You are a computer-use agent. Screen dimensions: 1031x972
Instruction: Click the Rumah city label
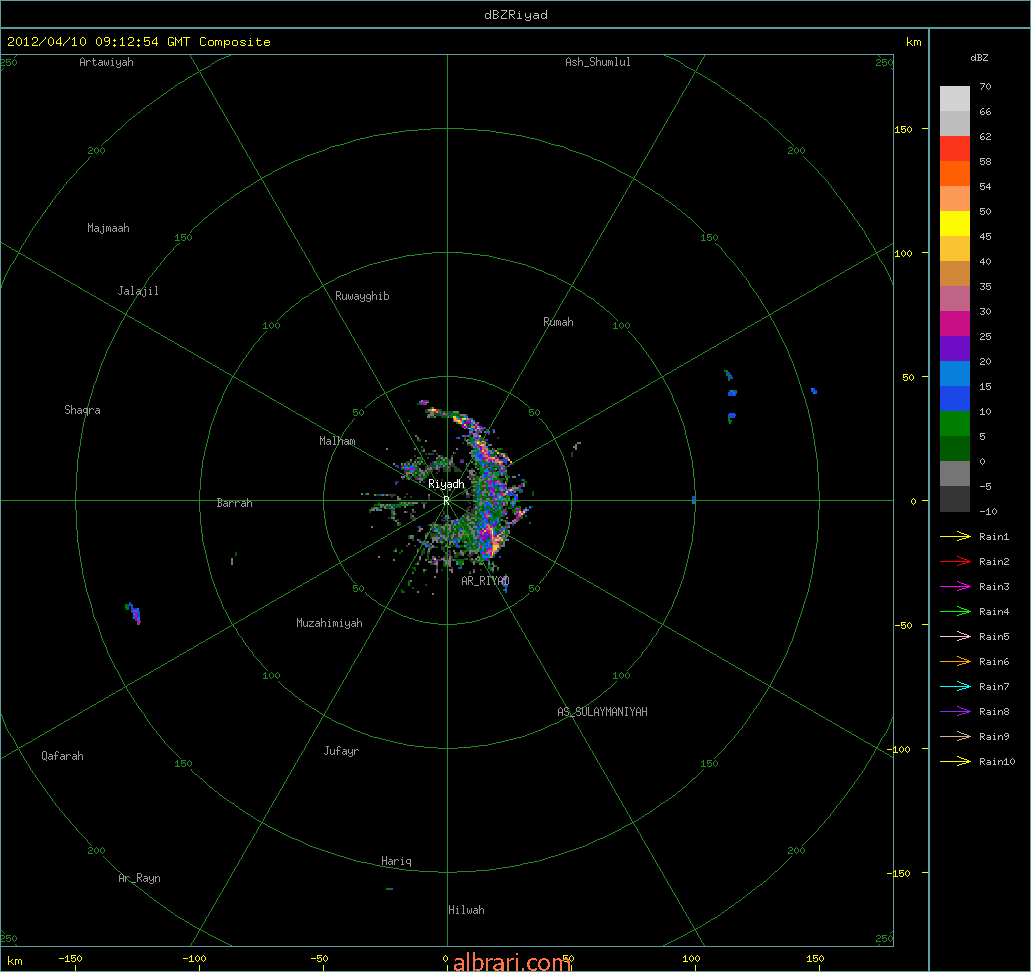click(558, 322)
